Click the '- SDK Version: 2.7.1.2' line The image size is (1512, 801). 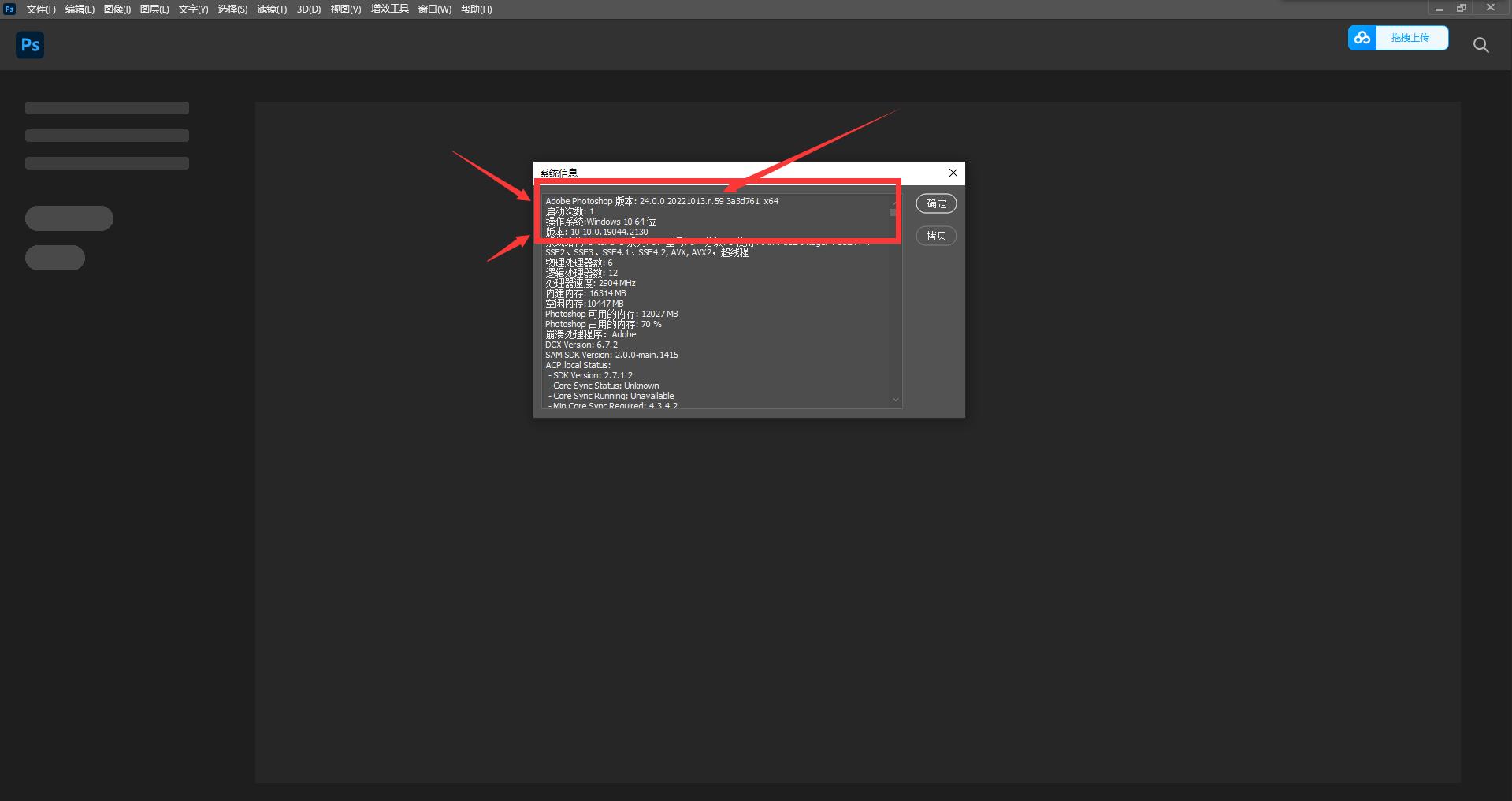pos(591,375)
